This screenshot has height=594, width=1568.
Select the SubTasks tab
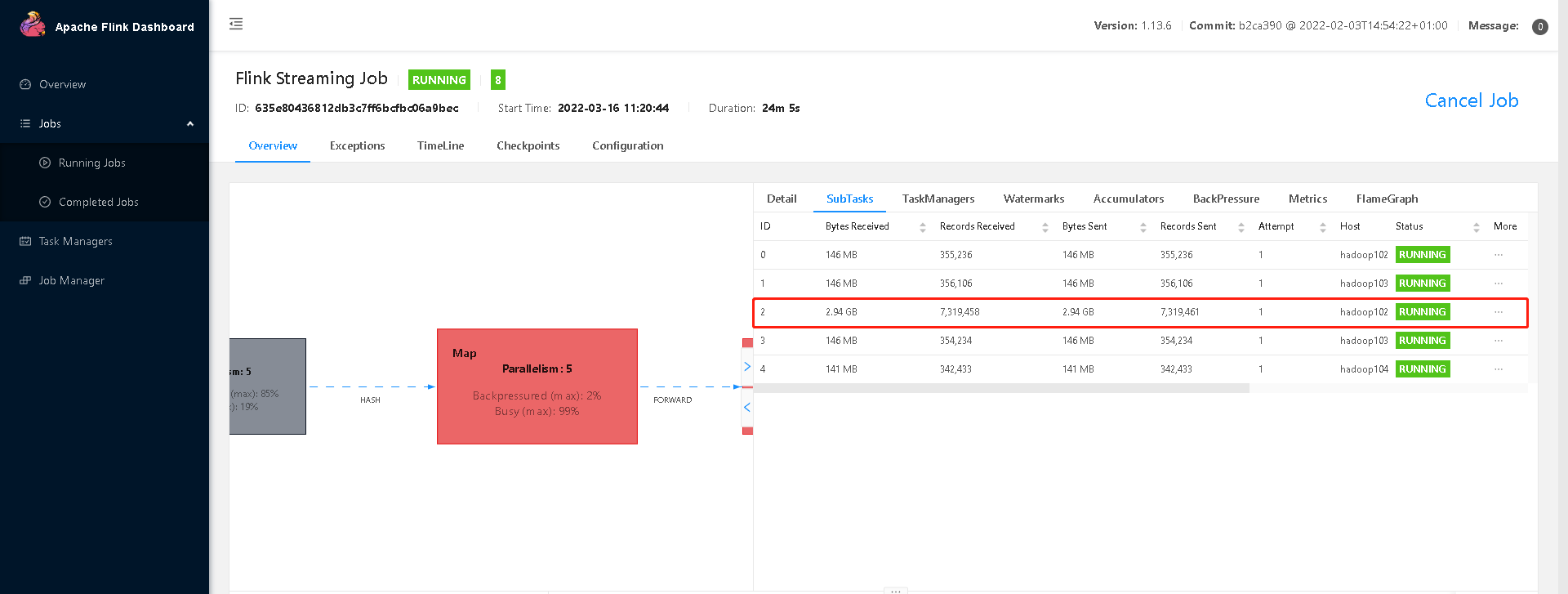[x=850, y=199]
